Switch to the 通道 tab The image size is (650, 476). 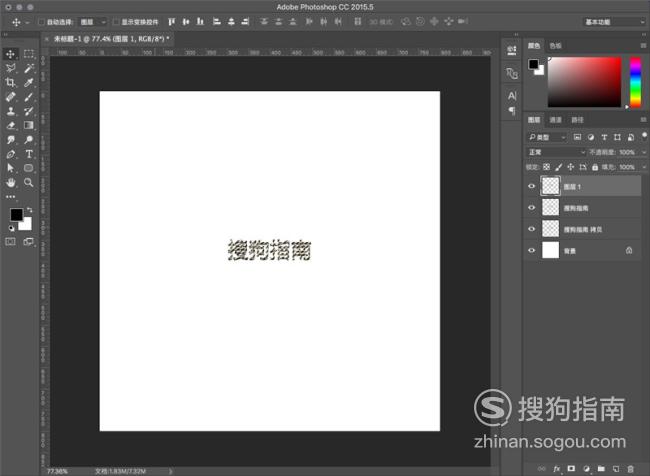555,120
